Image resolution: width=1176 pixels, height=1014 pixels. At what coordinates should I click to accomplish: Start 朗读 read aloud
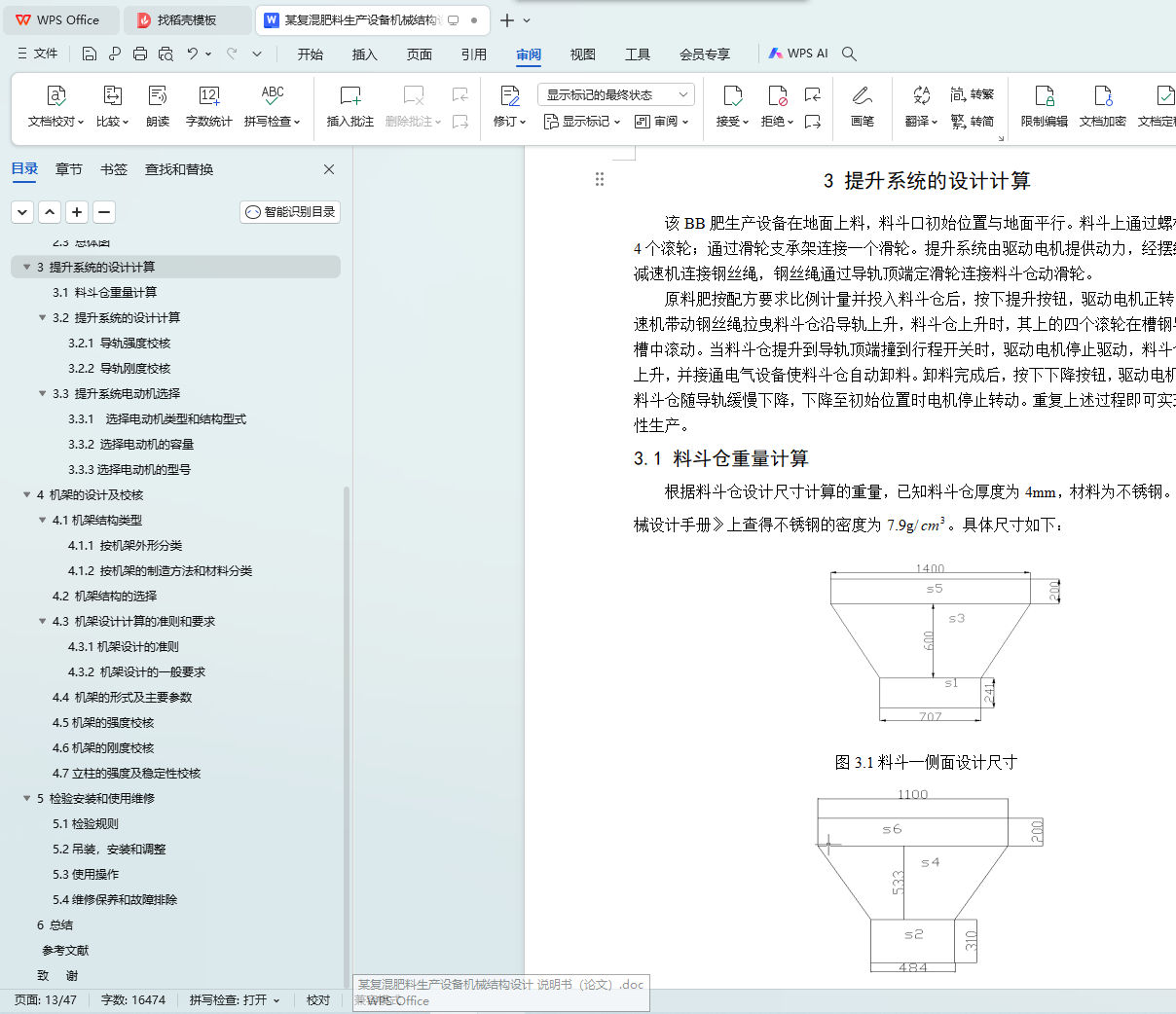click(x=158, y=107)
